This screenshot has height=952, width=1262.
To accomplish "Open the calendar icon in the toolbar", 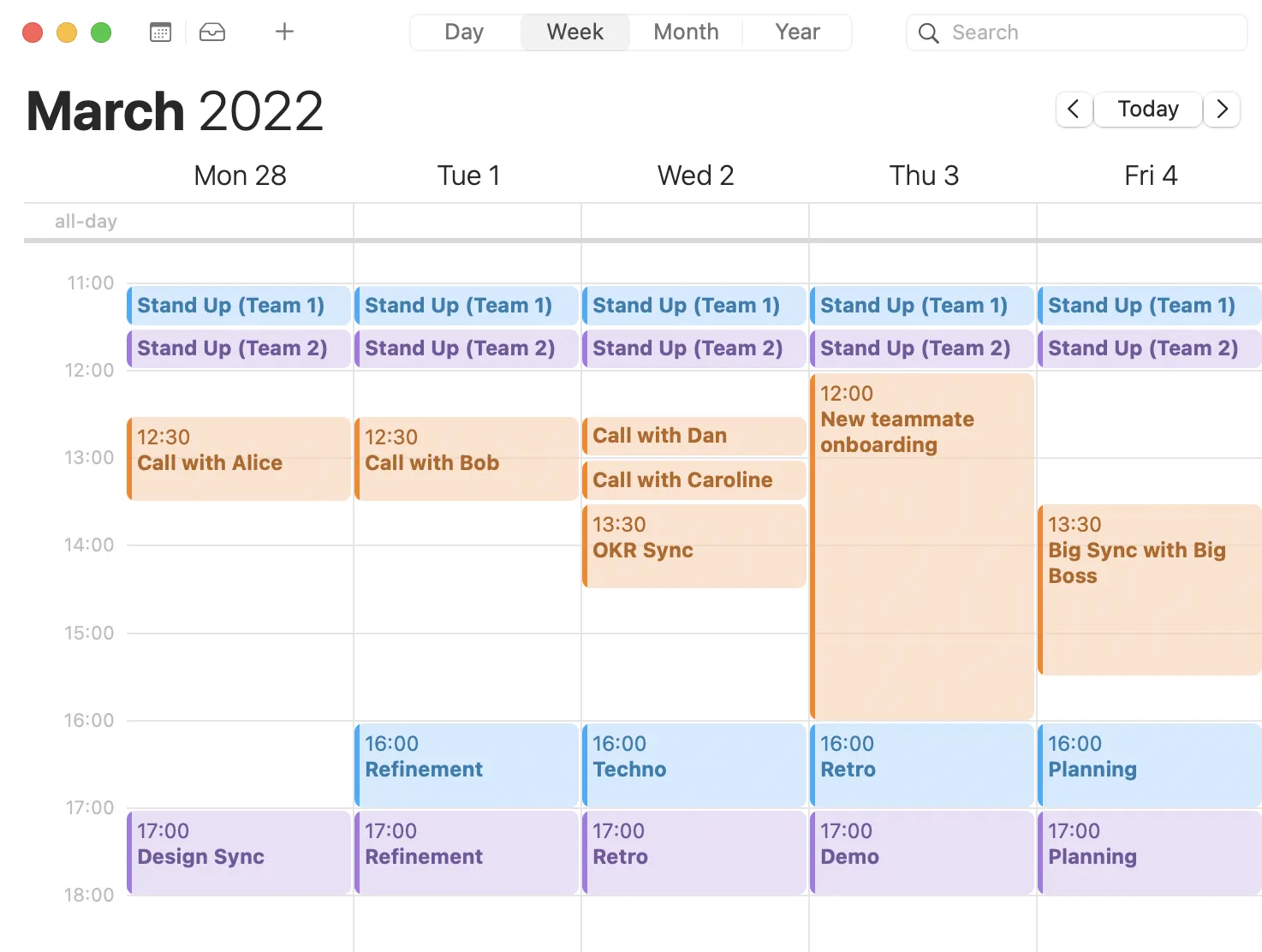I will tap(160, 32).
